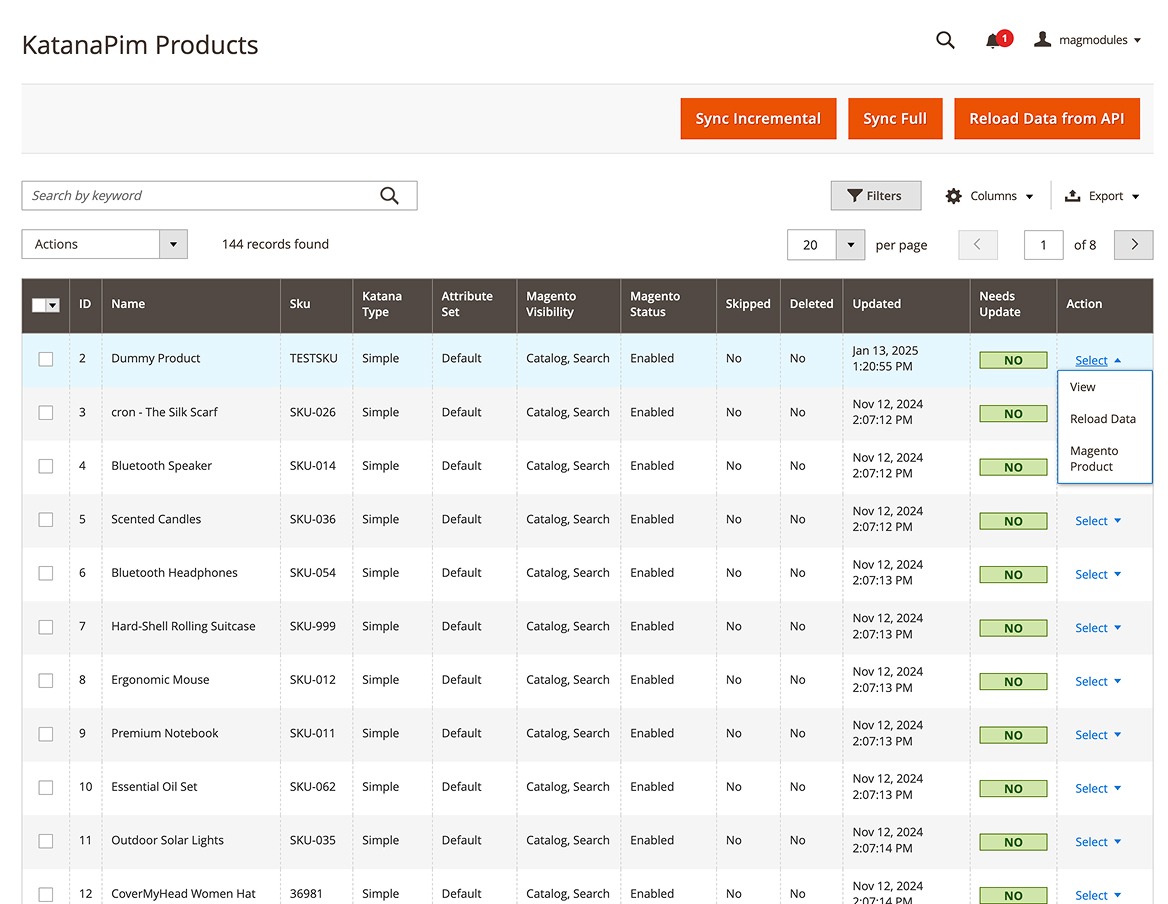Screen dimensions: 1168x904
Task: Check the Outdoor Solar Lights checkbox
Action: (46, 841)
